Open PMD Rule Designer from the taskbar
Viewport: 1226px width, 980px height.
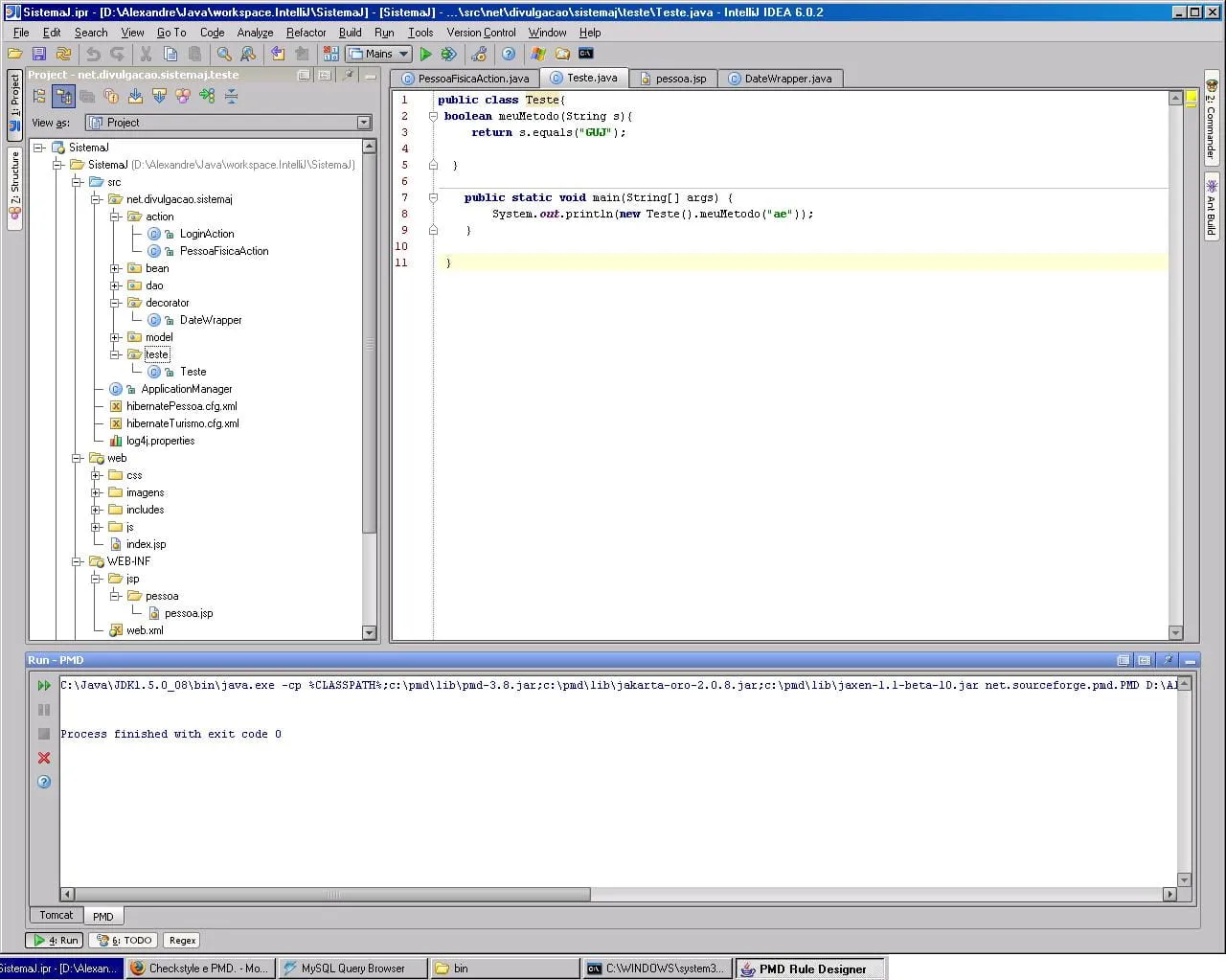pyautogui.click(x=811, y=969)
